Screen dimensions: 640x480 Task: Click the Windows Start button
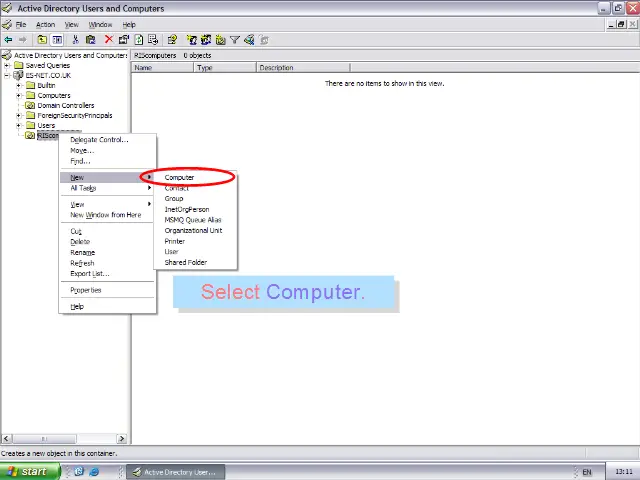click(x=27, y=472)
